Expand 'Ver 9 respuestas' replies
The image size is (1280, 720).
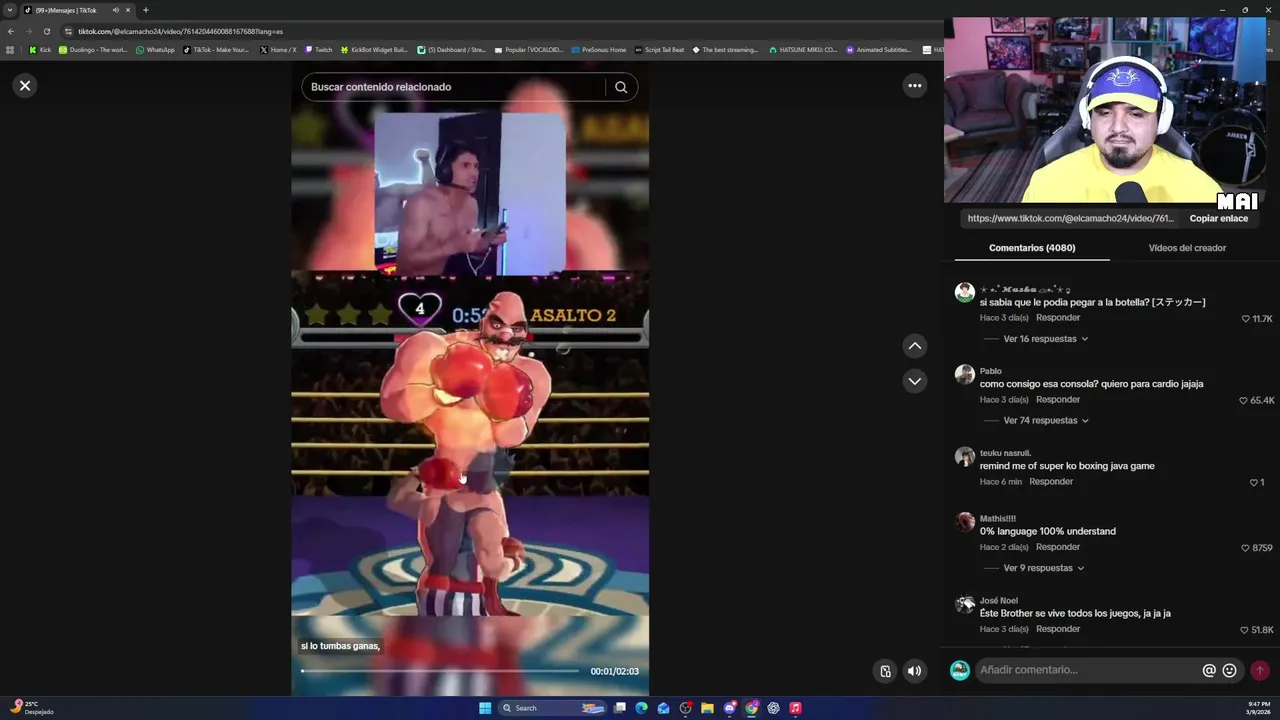1043,568
